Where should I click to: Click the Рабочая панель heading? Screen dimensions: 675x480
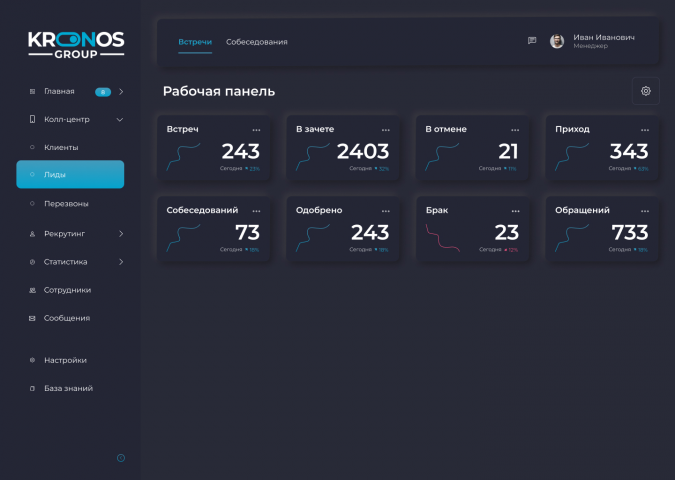point(219,91)
